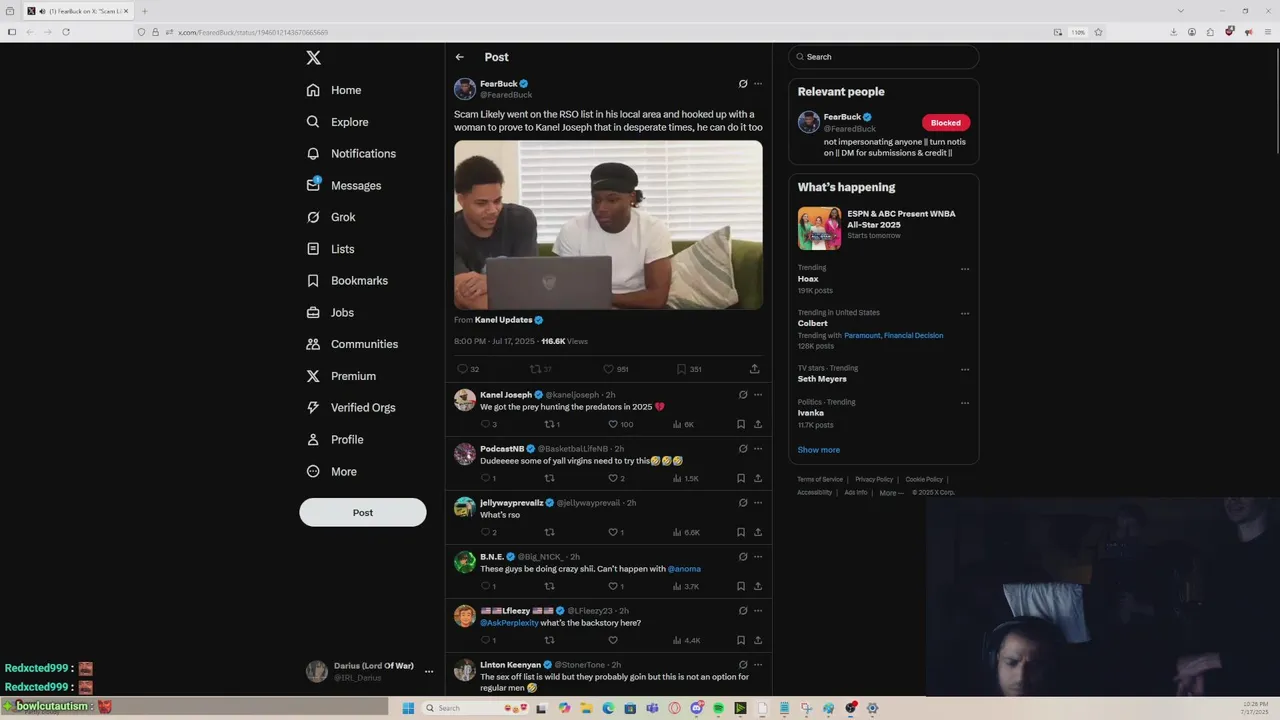This screenshot has height=720, width=1280.
Task: Open FearBuck profile avatar in post
Action: [465, 89]
